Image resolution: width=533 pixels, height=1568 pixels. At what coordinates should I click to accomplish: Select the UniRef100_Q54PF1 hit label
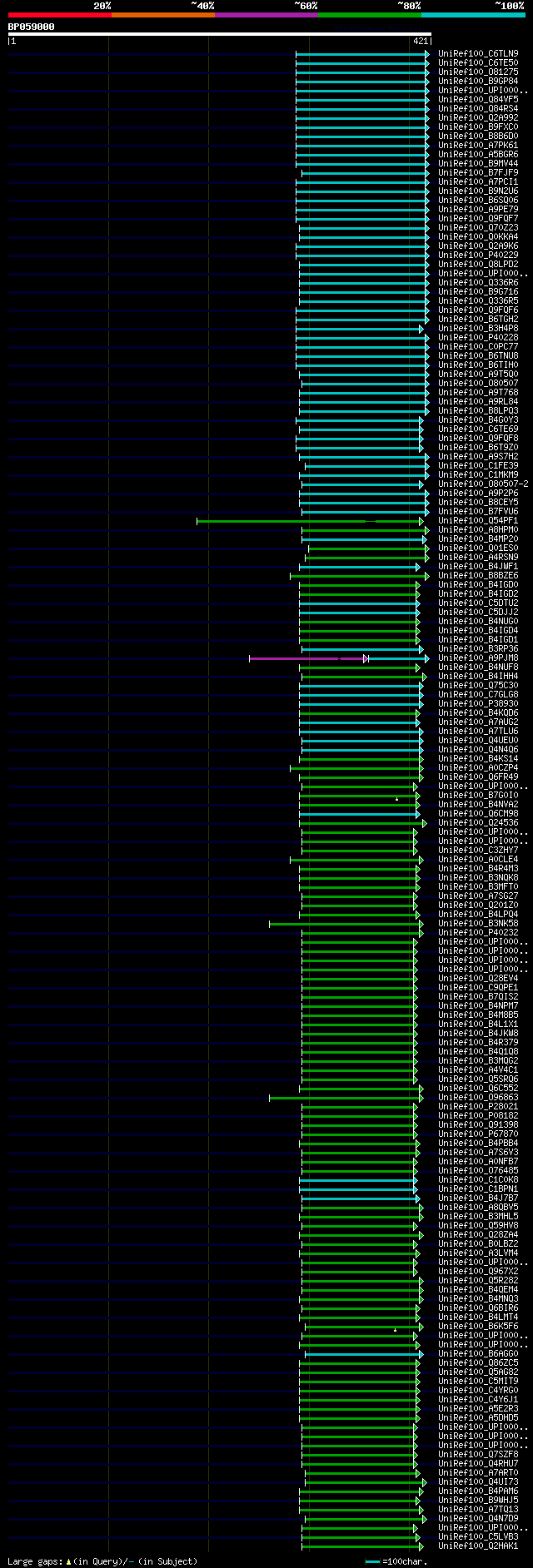point(478,520)
